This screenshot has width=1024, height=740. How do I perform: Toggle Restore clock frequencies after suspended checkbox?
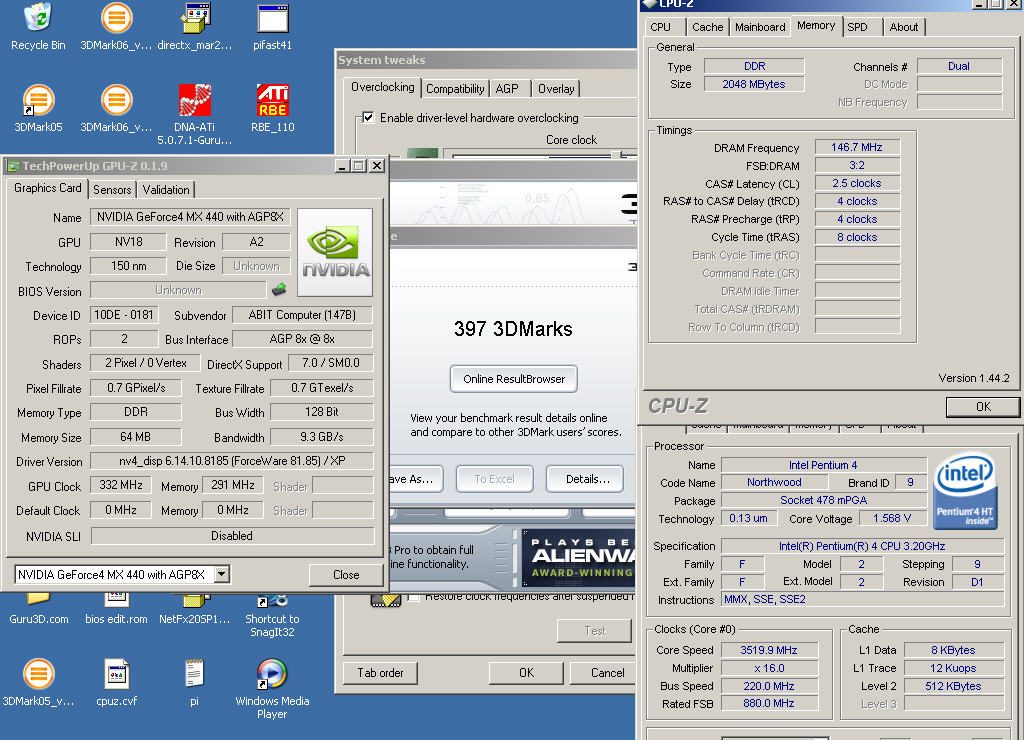[413, 597]
